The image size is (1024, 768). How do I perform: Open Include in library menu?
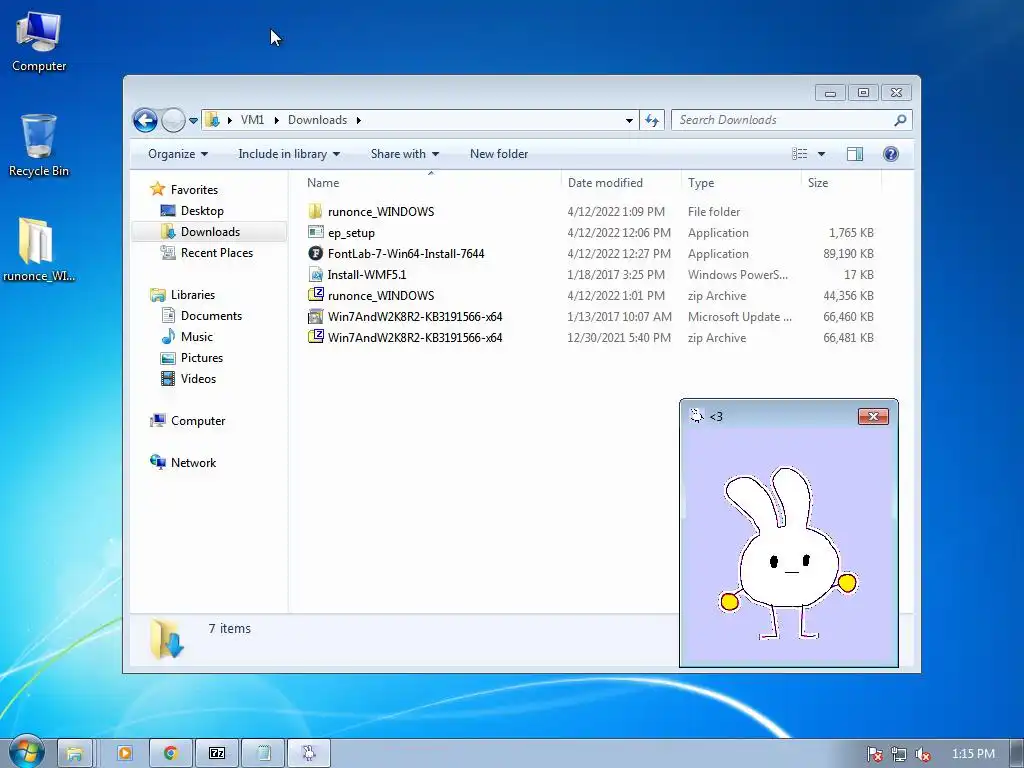coord(289,154)
